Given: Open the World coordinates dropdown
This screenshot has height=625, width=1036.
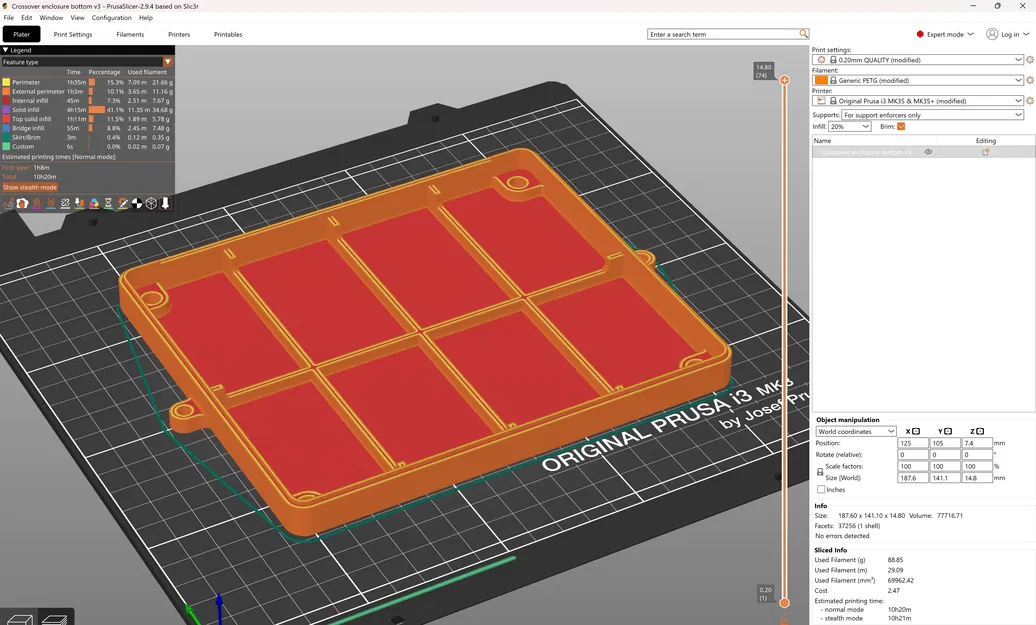Looking at the screenshot, I should tap(856, 431).
